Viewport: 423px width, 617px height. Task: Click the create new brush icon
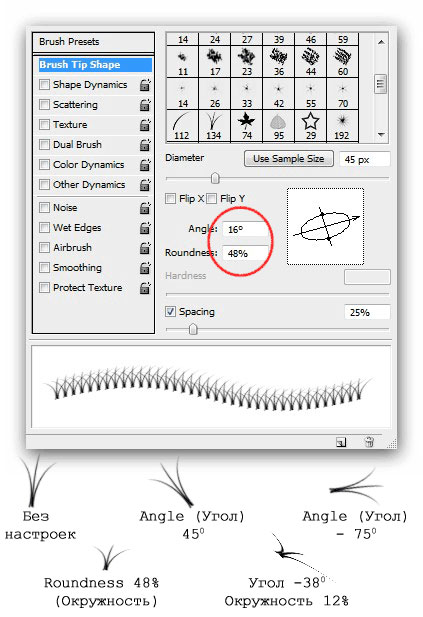[x=341, y=442]
